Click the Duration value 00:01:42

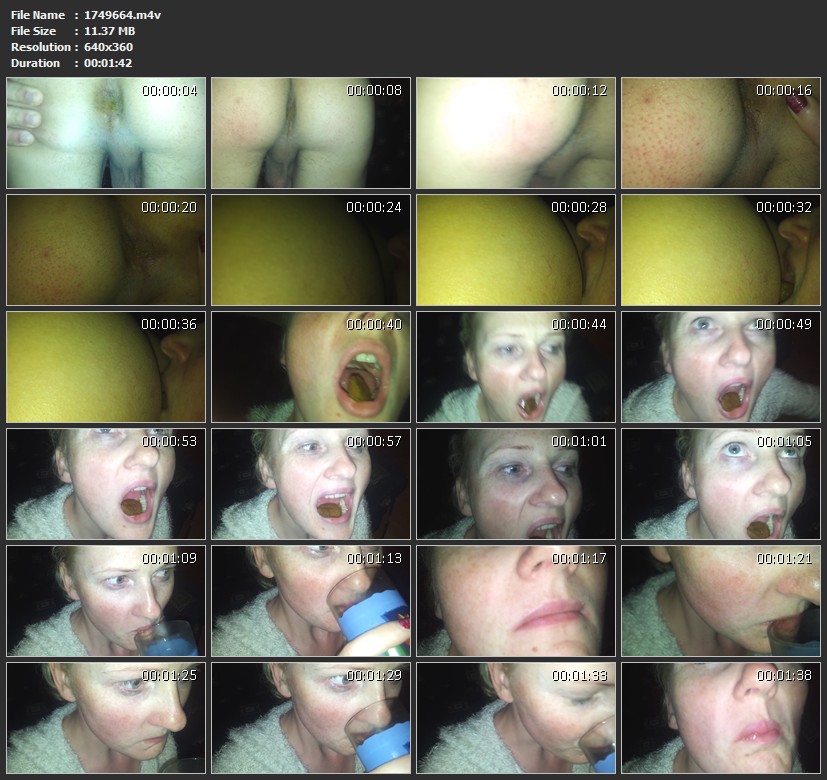coord(108,63)
